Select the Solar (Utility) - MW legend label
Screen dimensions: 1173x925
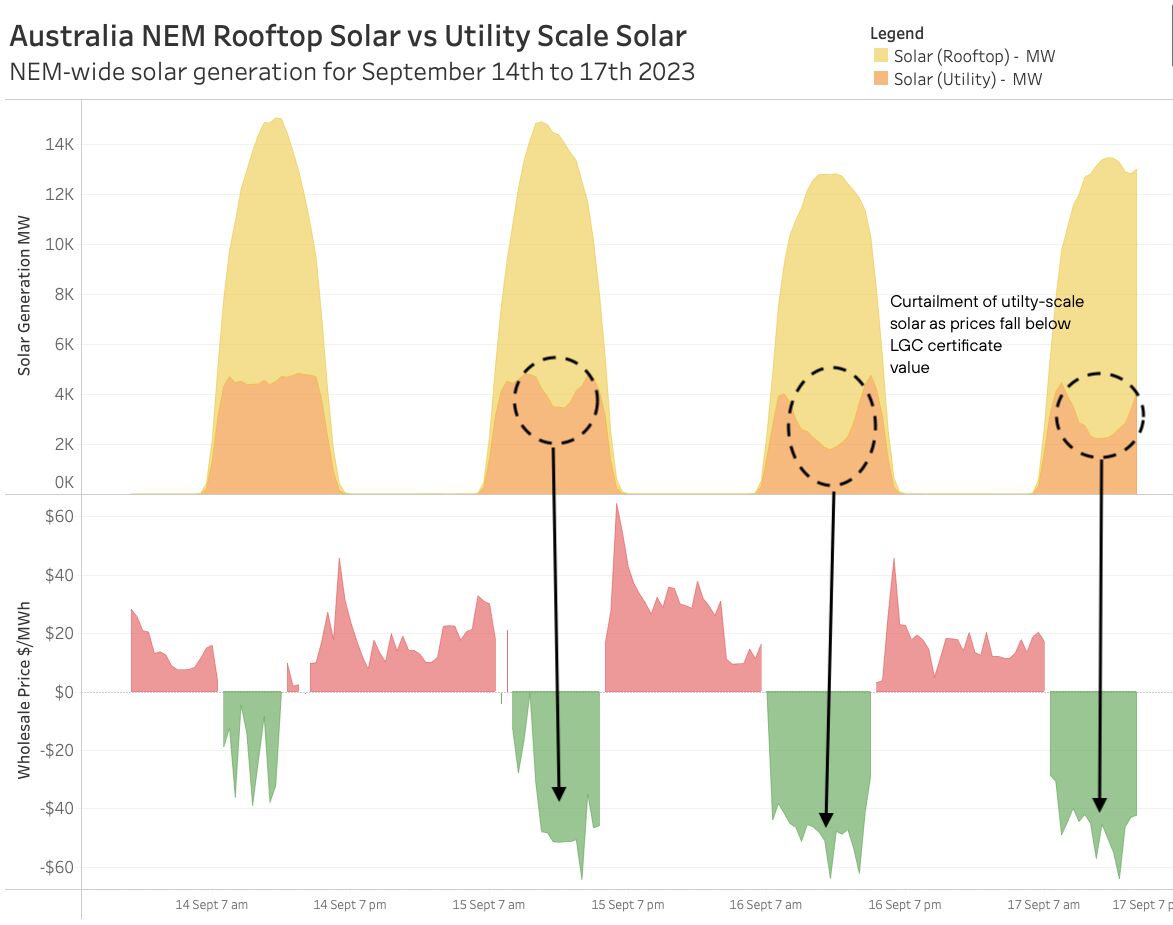click(x=967, y=79)
